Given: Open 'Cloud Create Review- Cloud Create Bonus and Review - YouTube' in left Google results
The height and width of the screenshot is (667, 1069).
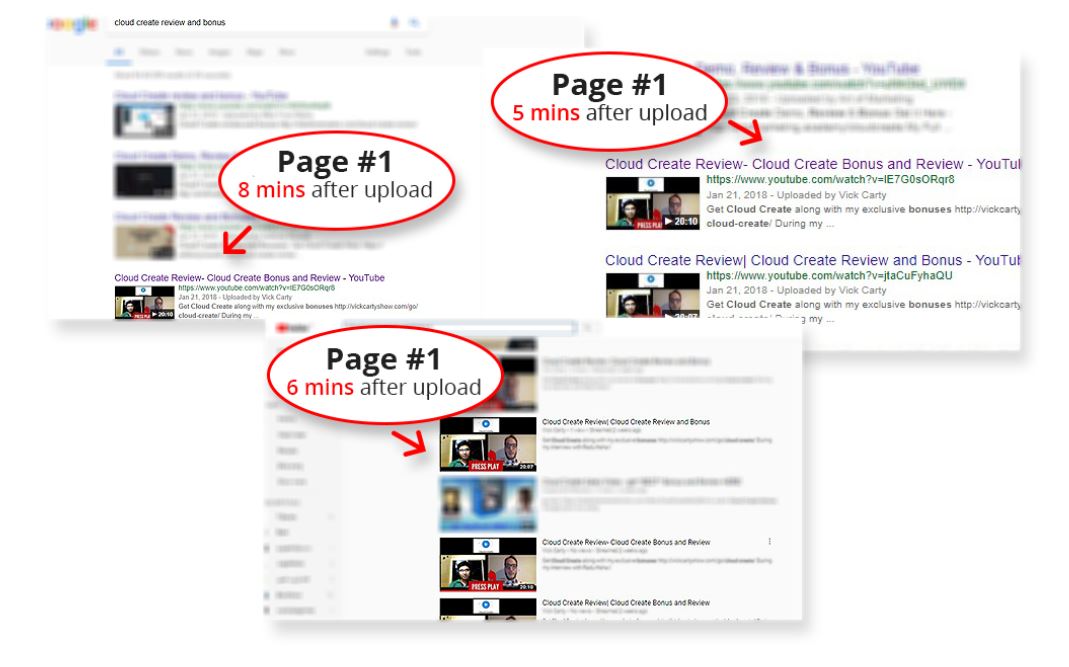Looking at the screenshot, I should click(x=250, y=278).
